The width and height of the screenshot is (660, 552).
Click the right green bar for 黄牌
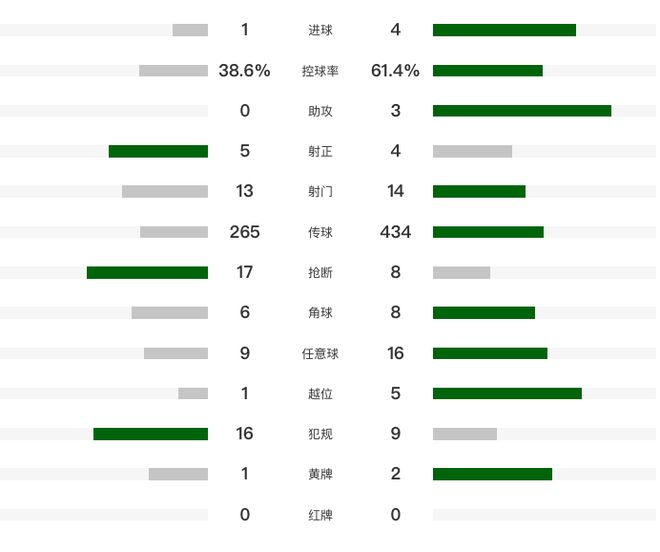[x=492, y=474]
